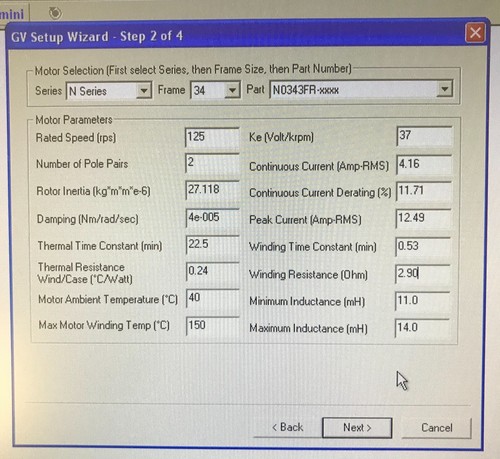
Task: Focus the Continuous Current (Amp-RMS) field
Action: pyautogui.click(x=424, y=164)
